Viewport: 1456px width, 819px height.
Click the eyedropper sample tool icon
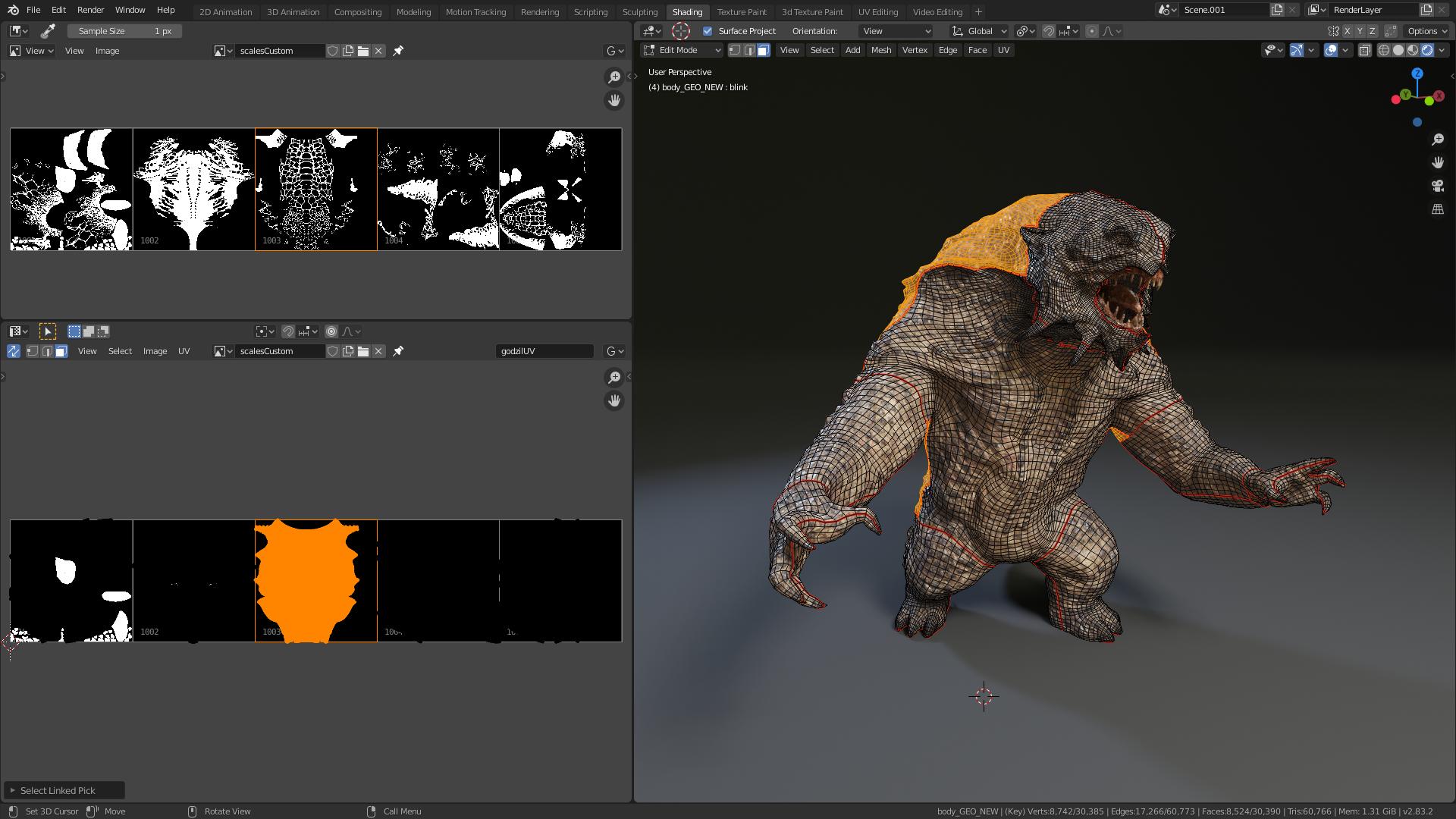(48, 31)
